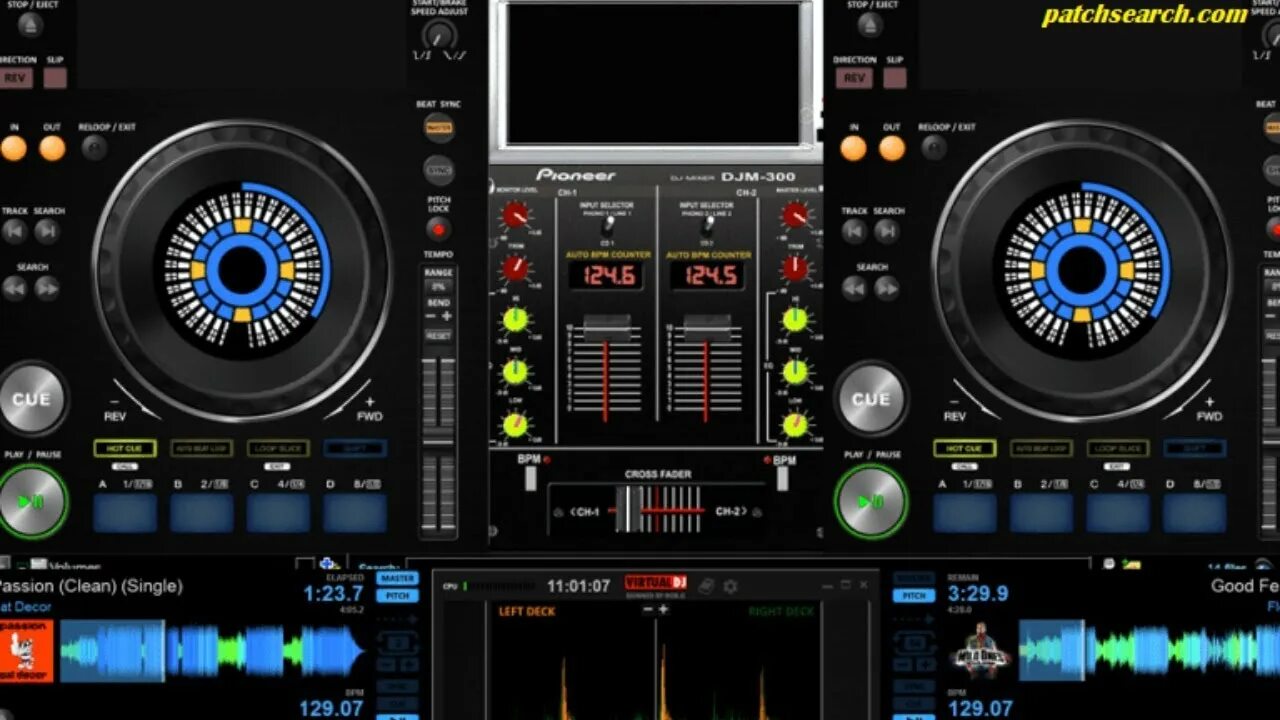Image resolution: width=1280 pixels, height=720 pixels.
Task: Click the CH-1 MID EQ knob
Action: [x=515, y=372]
